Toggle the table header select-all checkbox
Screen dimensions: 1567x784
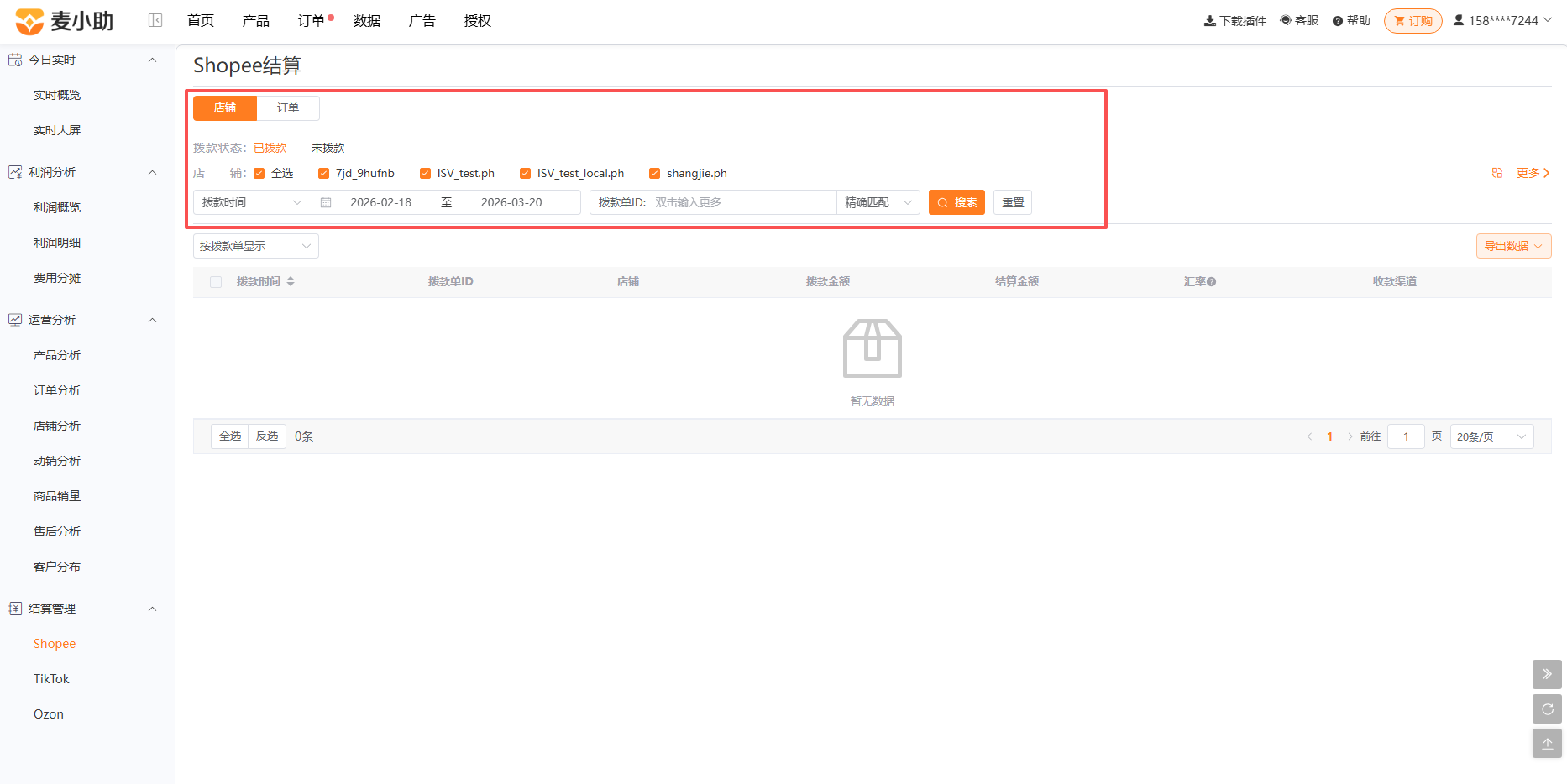pos(216,282)
